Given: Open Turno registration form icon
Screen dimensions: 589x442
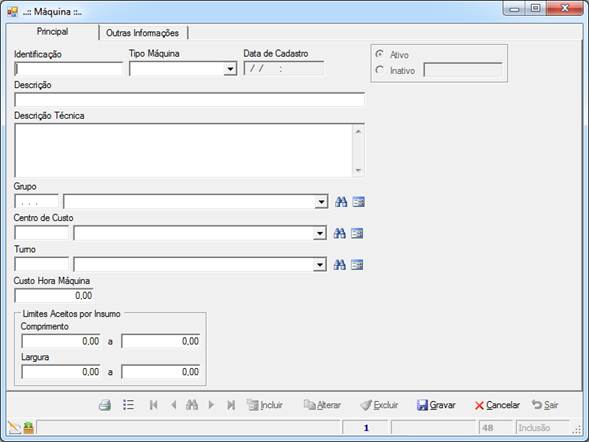Looking at the screenshot, I should click(357, 265).
